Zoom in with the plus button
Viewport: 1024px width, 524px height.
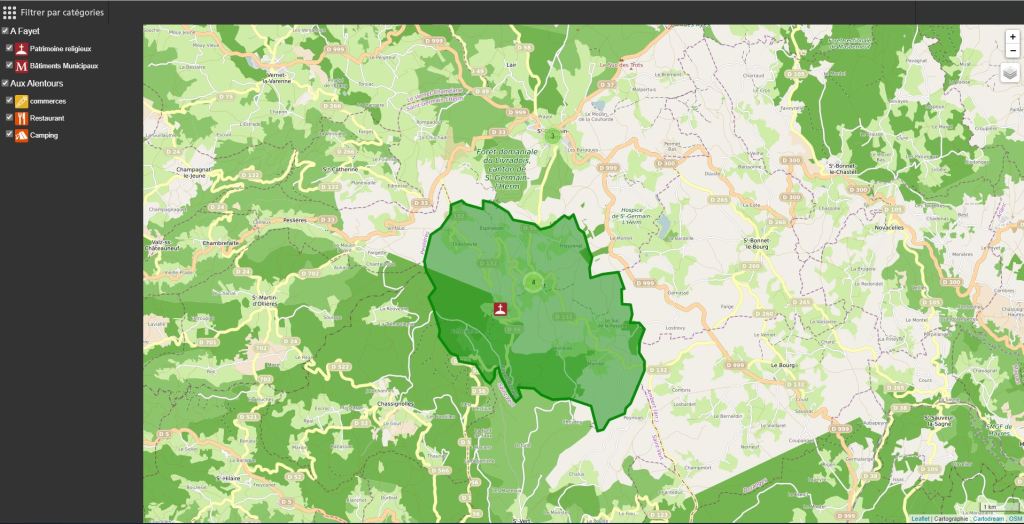(x=1012, y=36)
